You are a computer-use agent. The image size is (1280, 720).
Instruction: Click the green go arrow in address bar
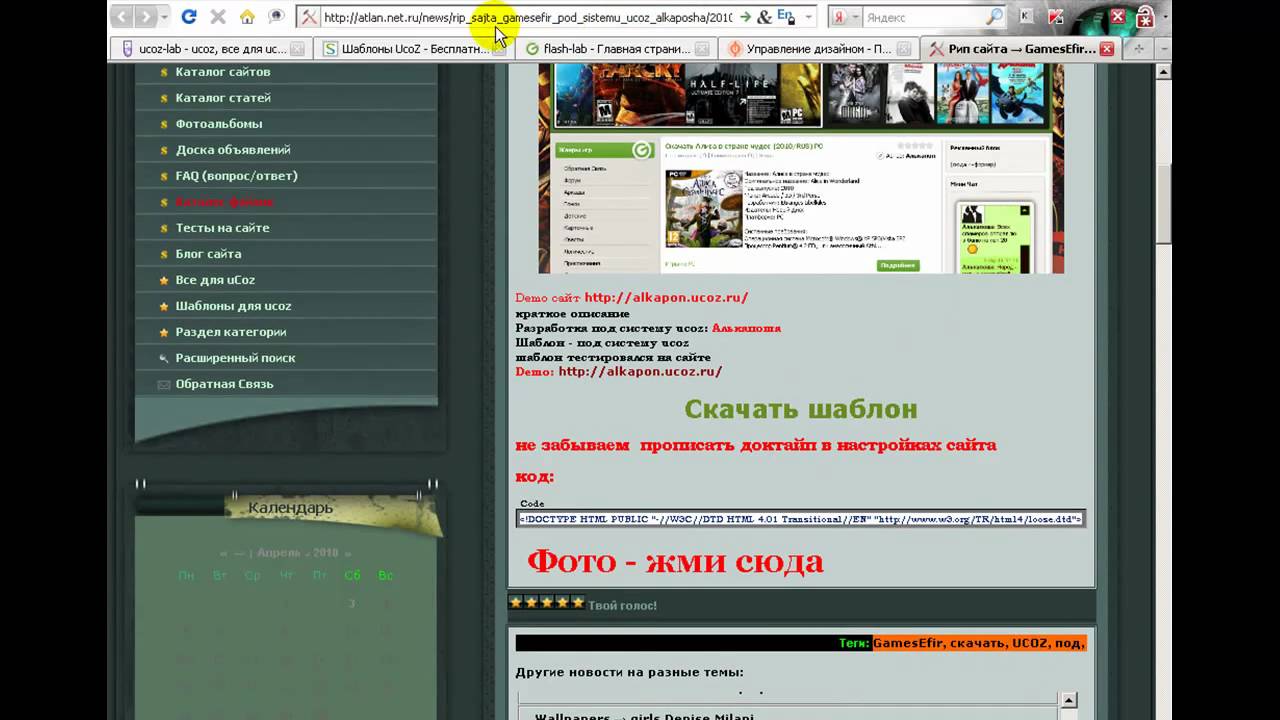(x=745, y=17)
